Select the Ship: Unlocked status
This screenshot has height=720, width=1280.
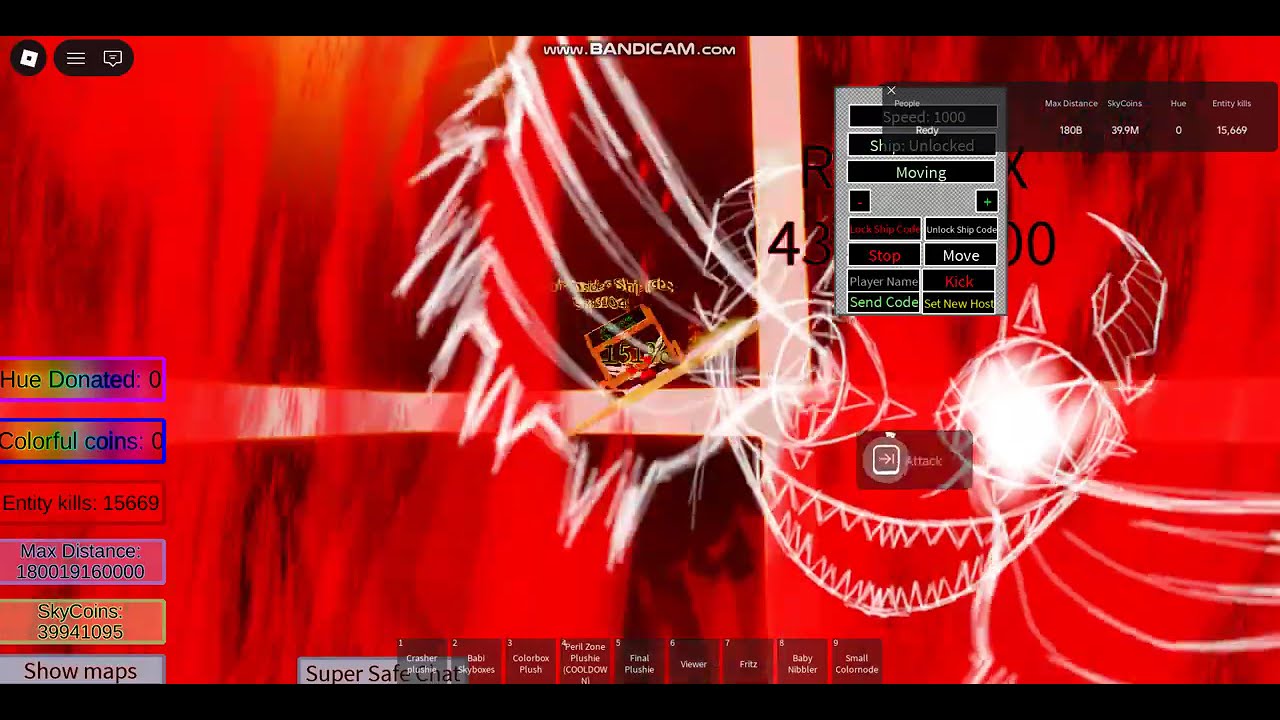(921, 145)
